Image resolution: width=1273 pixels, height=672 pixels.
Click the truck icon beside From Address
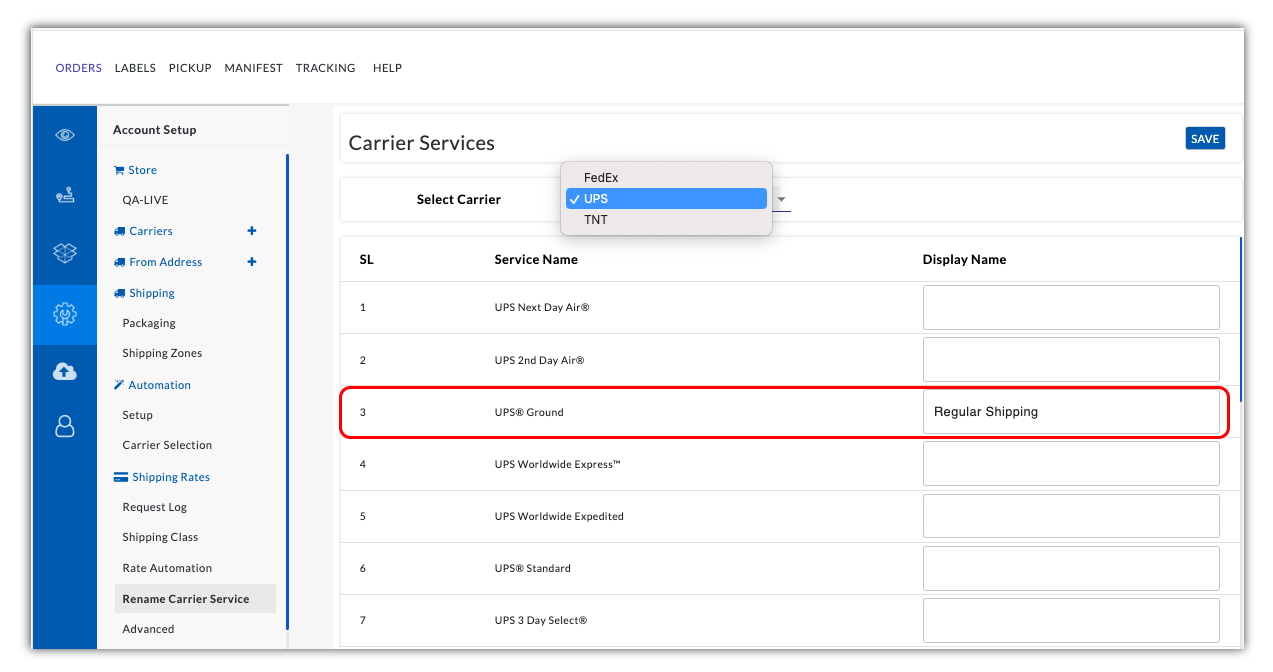pos(120,262)
